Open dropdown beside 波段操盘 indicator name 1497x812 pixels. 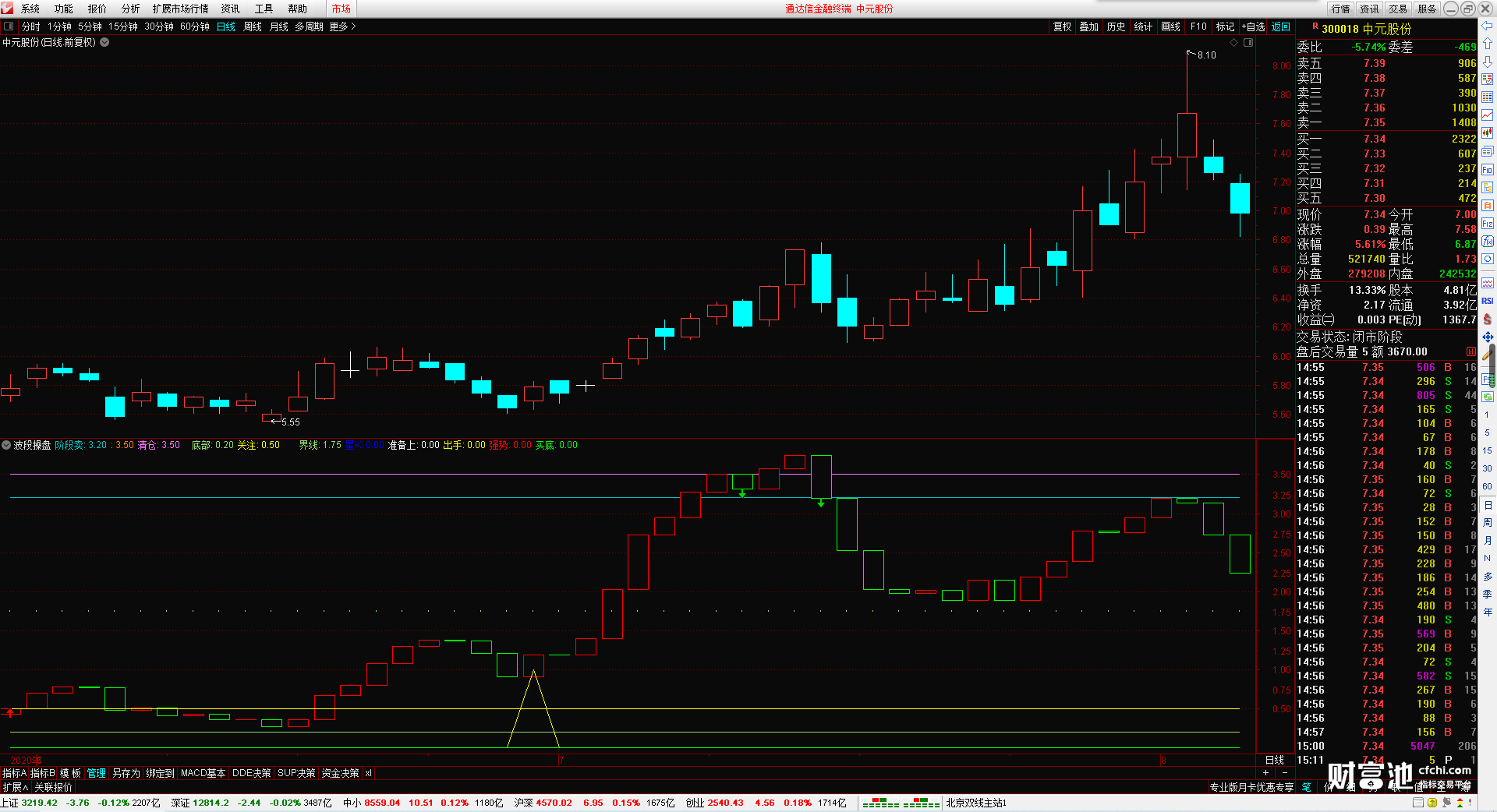pyautogui.click(x=7, y=445)
